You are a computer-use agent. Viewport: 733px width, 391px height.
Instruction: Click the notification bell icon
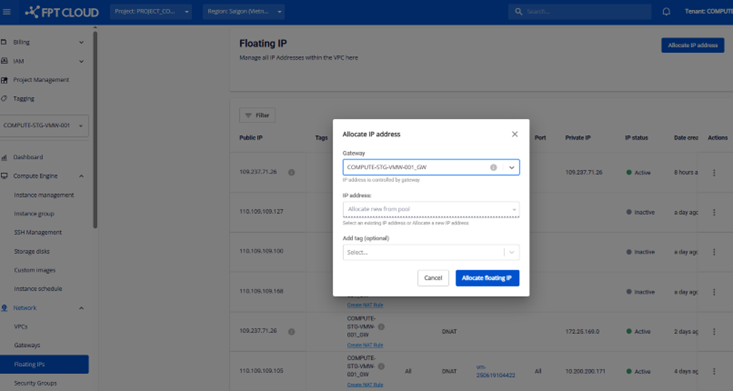tap(666, 12)
